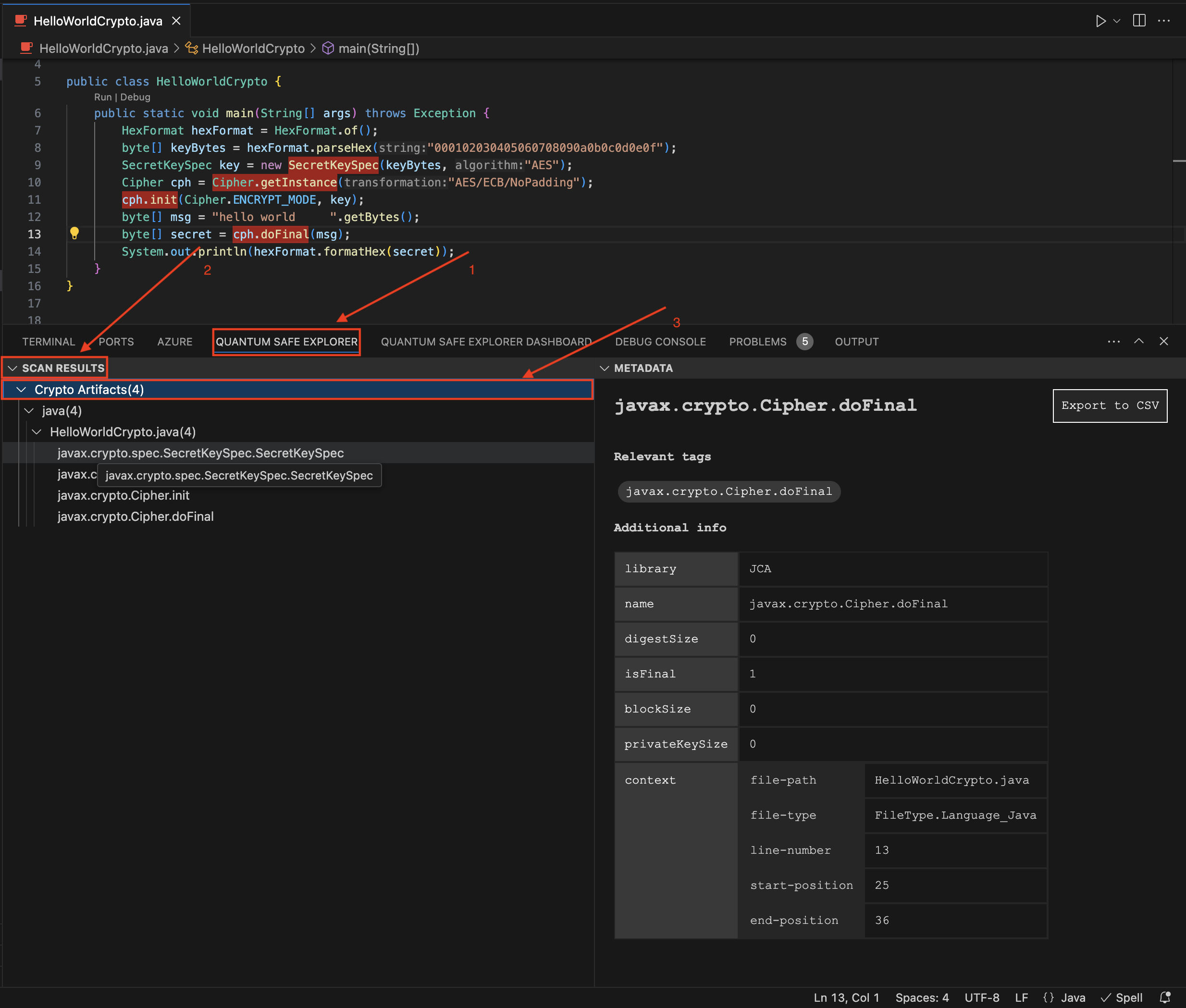This screenshot has width=1186, height=1008.
Task: Select javax.crypto.Cipher.doFinal tree item
Action: 136,516
